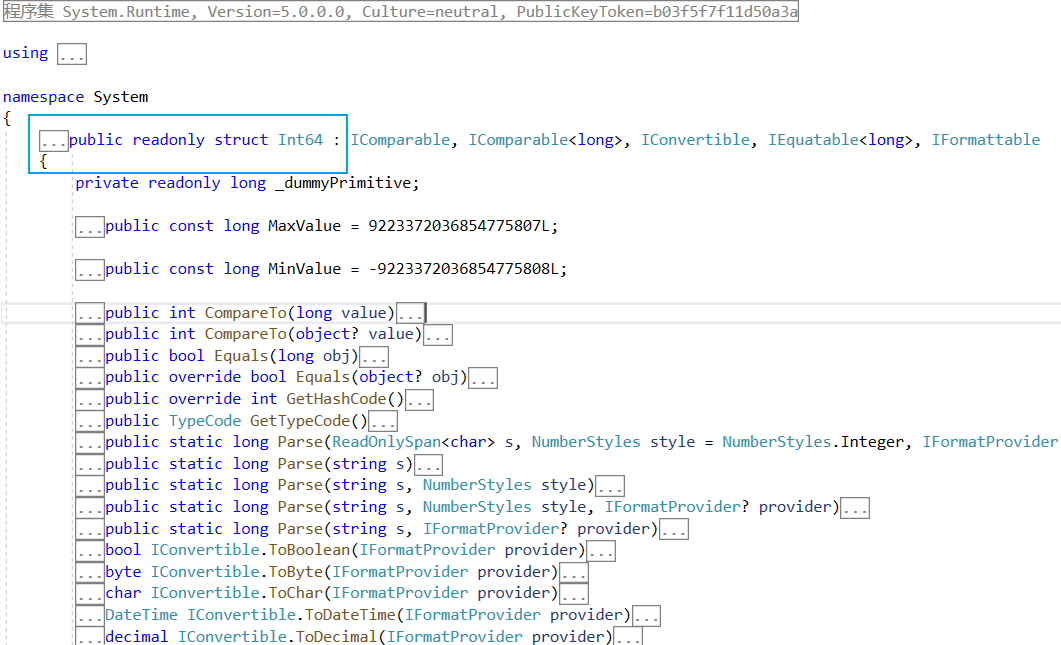The image size is (1061, 645).
Task: Expand collapsed comment before MinValue constant
Action: tap(89, 270)
